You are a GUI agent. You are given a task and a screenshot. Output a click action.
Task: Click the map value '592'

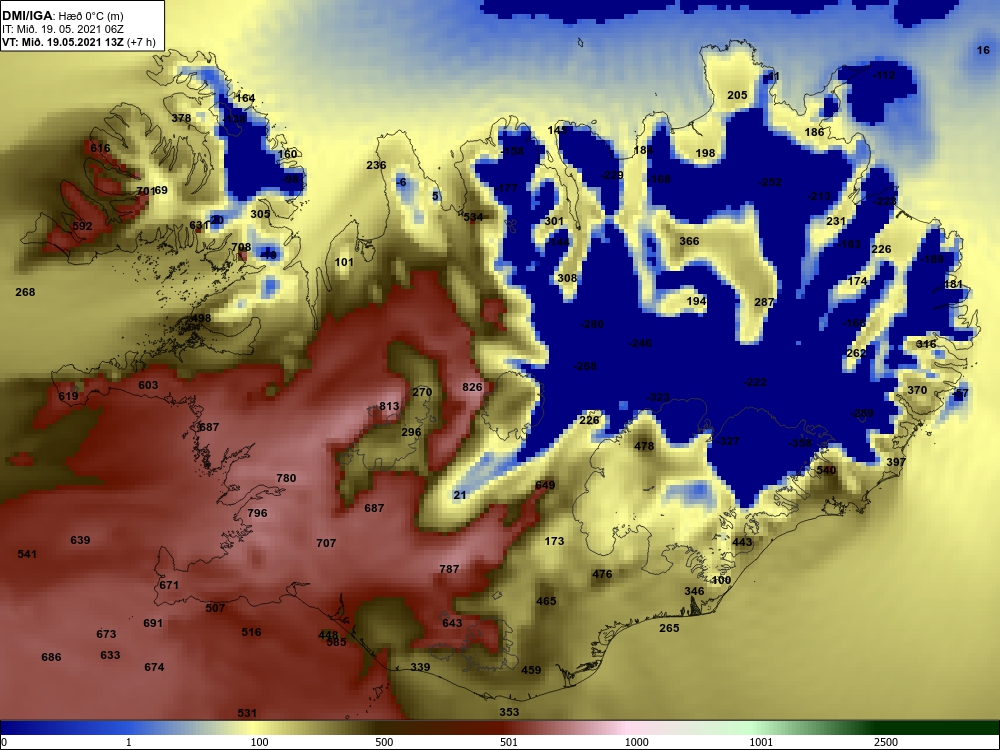[82, 226]
